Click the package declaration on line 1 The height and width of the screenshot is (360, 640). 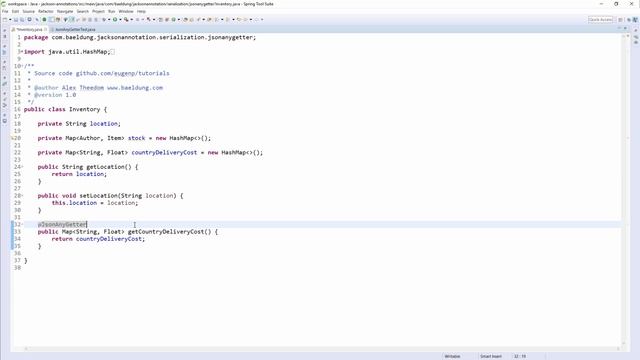coord(140,38)
